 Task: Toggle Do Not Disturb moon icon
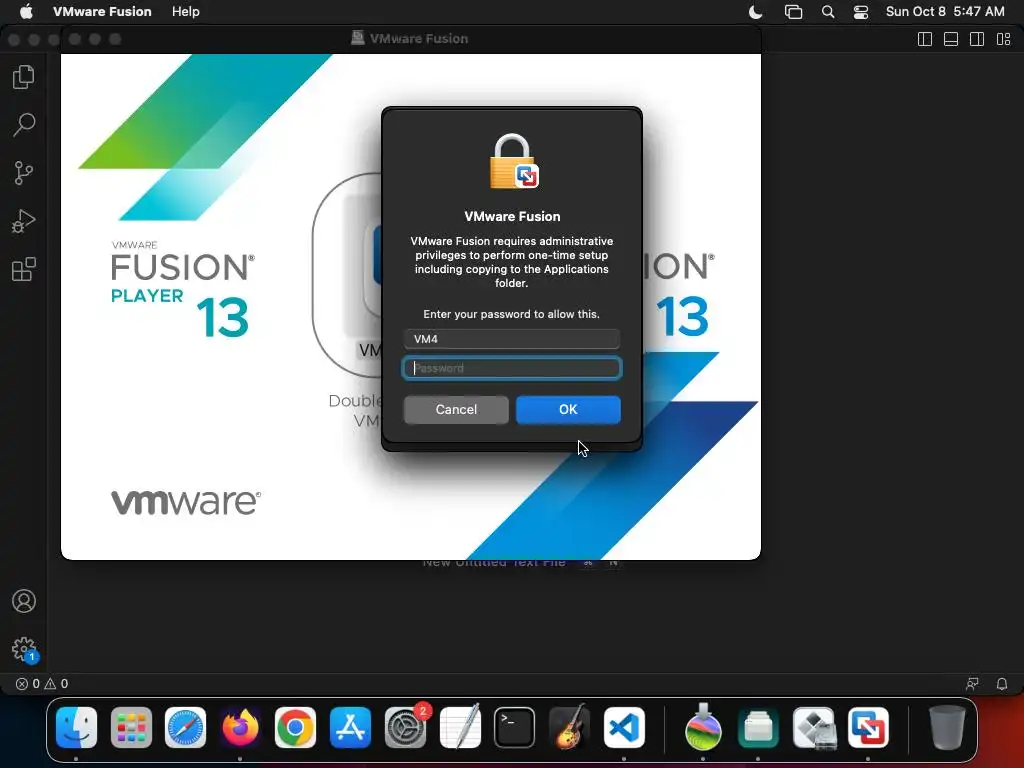tap(756, 12)
